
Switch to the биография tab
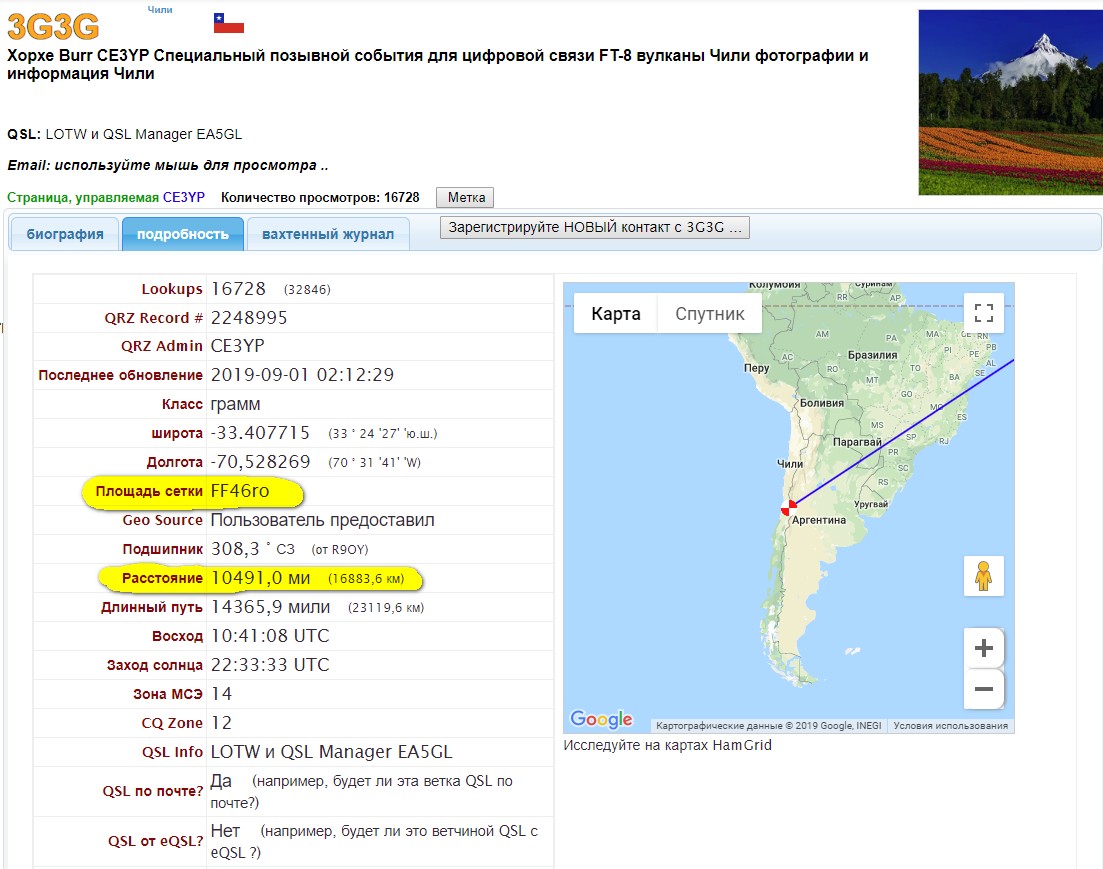tap(65, 235)
